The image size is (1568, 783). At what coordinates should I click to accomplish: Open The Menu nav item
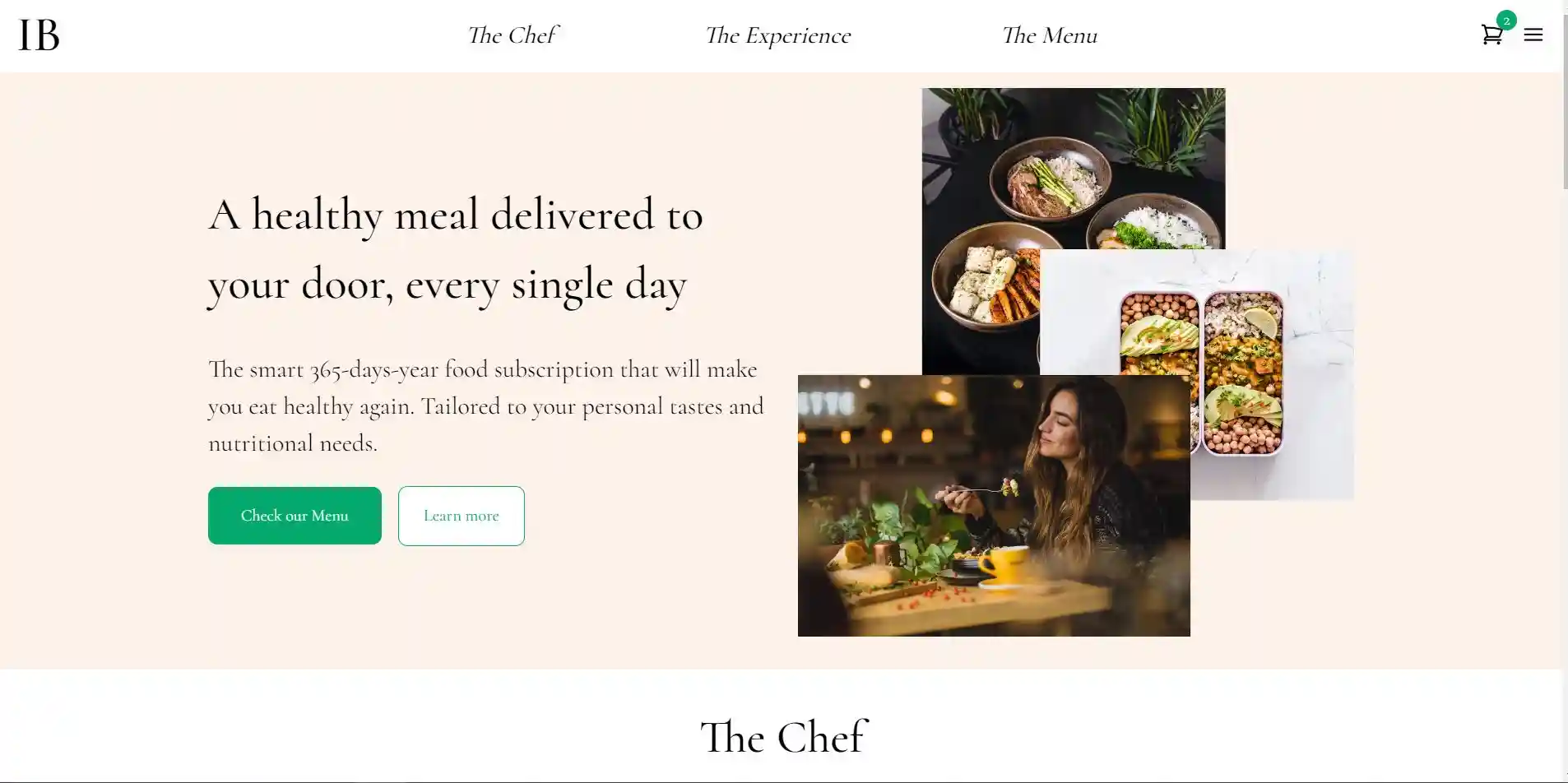1049,35
